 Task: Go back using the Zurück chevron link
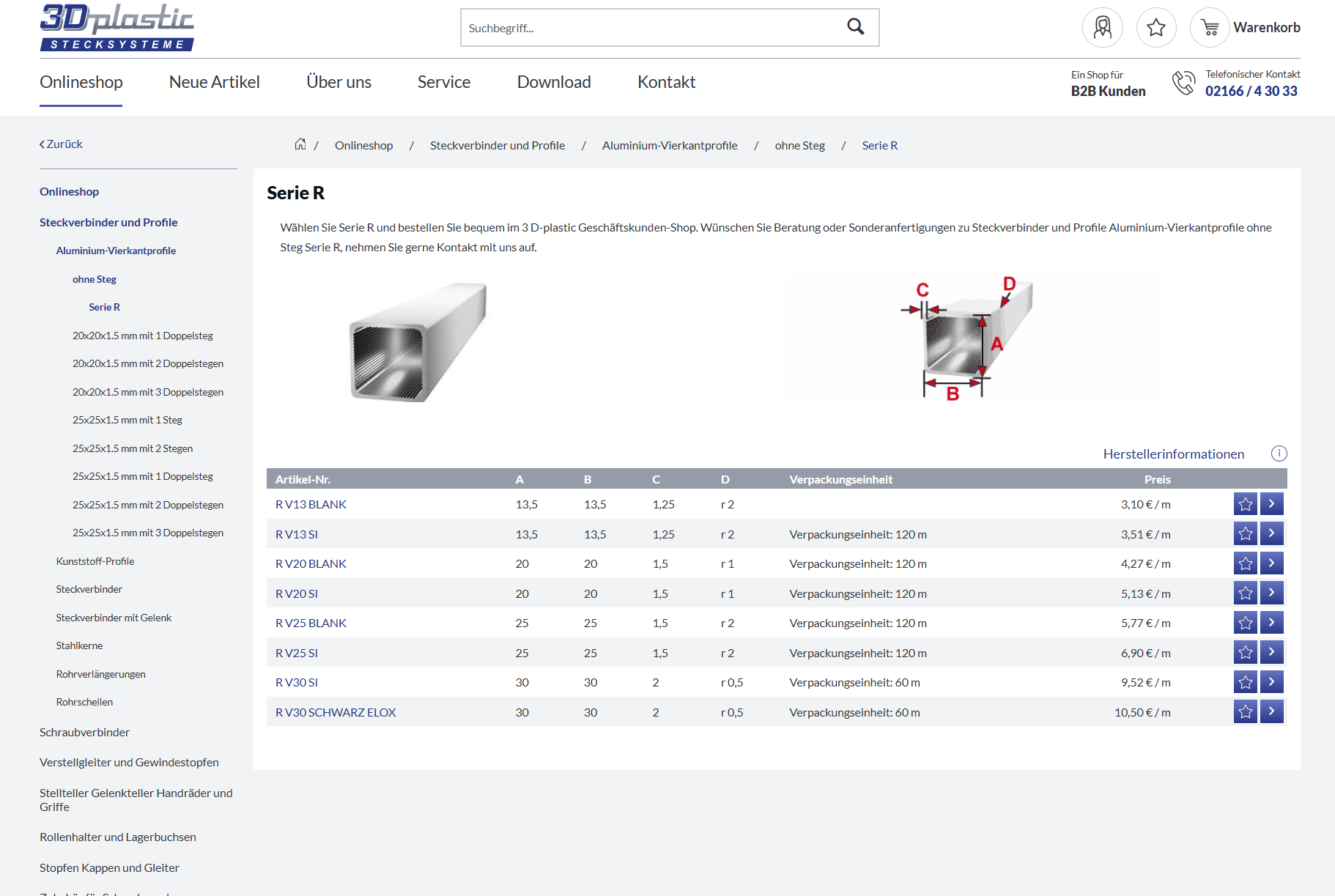62,144
